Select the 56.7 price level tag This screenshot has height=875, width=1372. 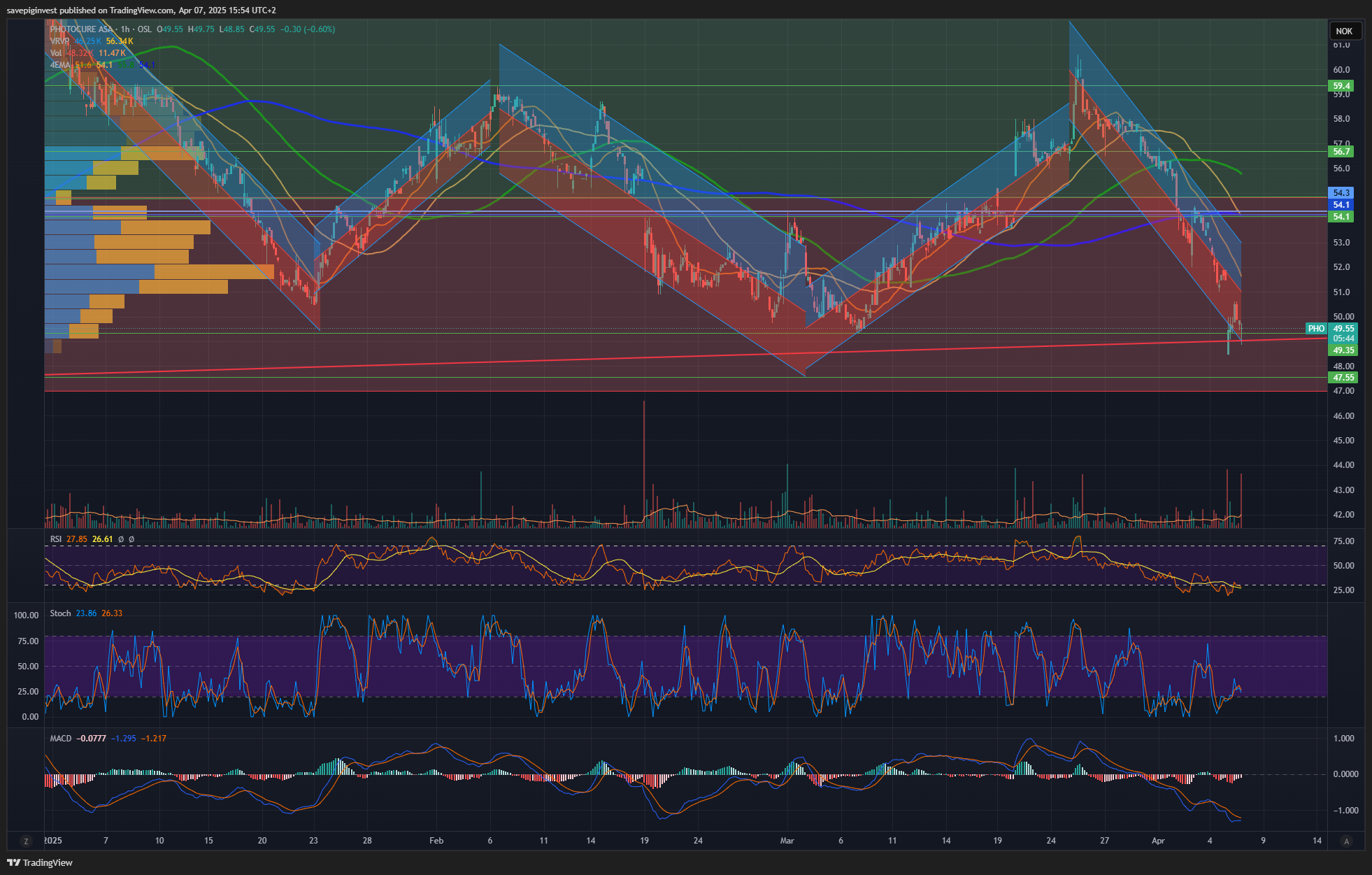click(x=1341, y=151)
